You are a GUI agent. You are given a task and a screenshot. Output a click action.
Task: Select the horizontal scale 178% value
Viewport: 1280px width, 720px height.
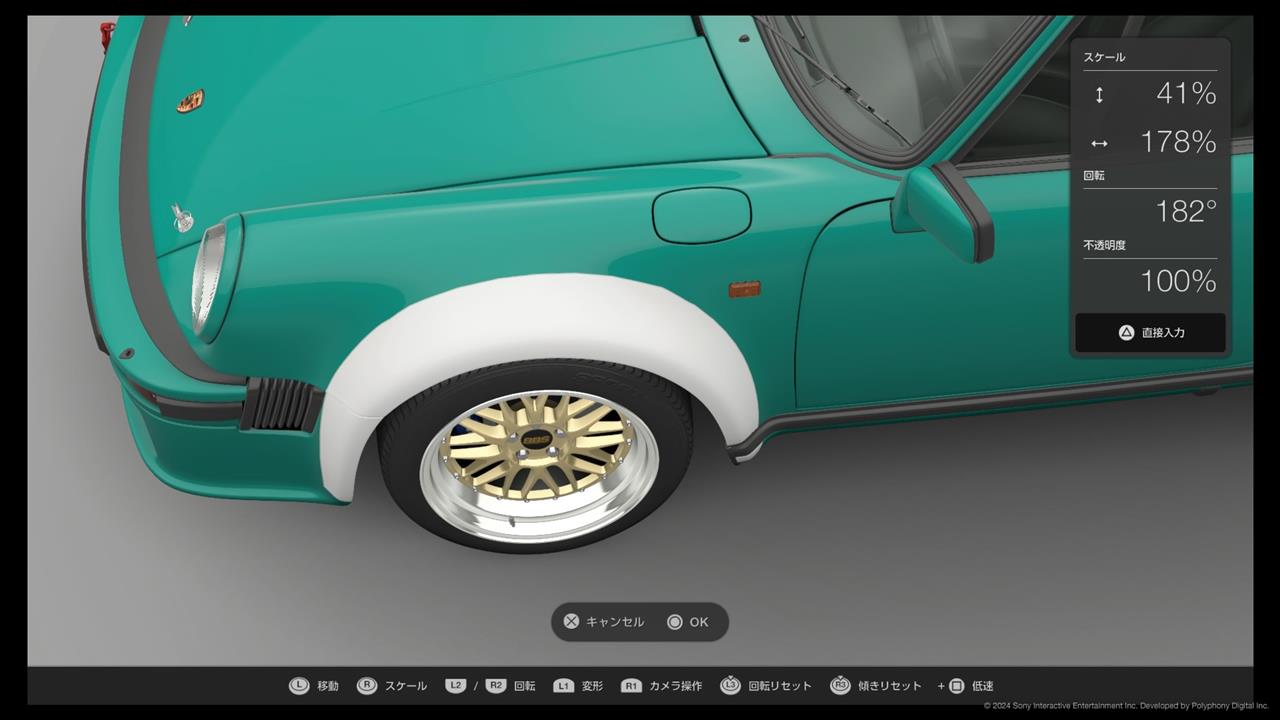(x=1178, y=142)
